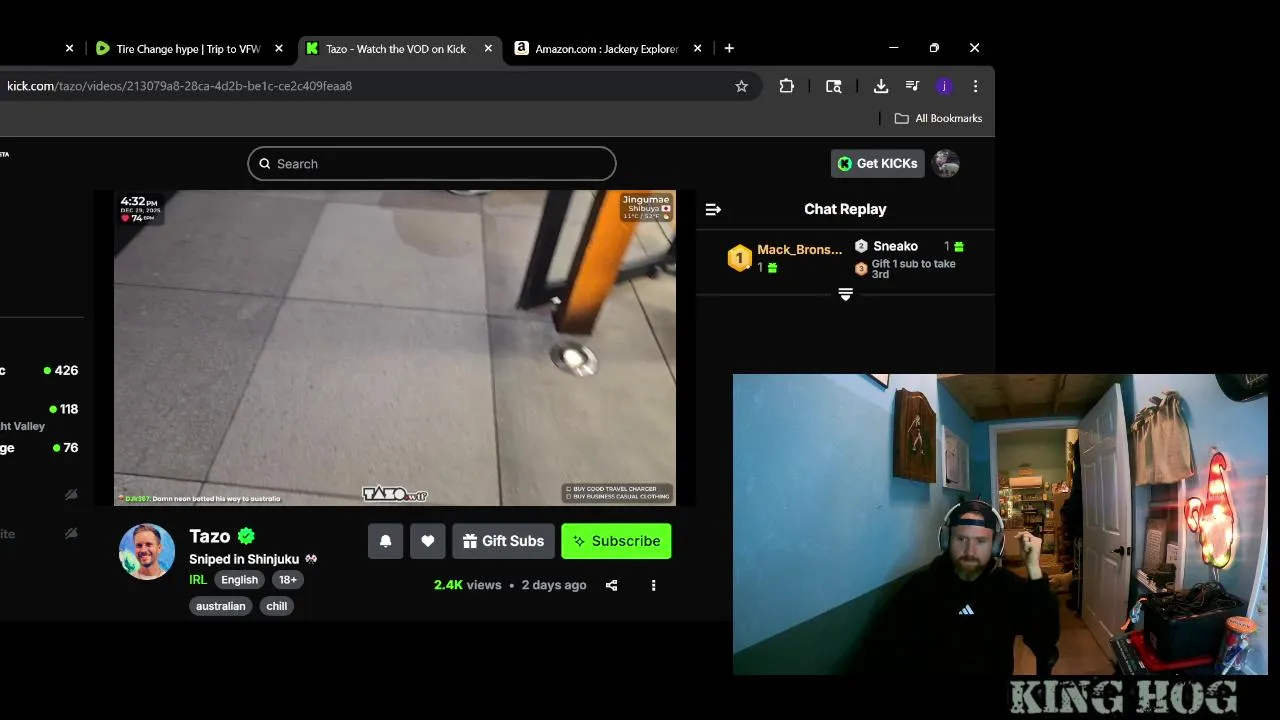Collapse the Chat Replay panel
1280x720 pixels.
pos(713,209)
